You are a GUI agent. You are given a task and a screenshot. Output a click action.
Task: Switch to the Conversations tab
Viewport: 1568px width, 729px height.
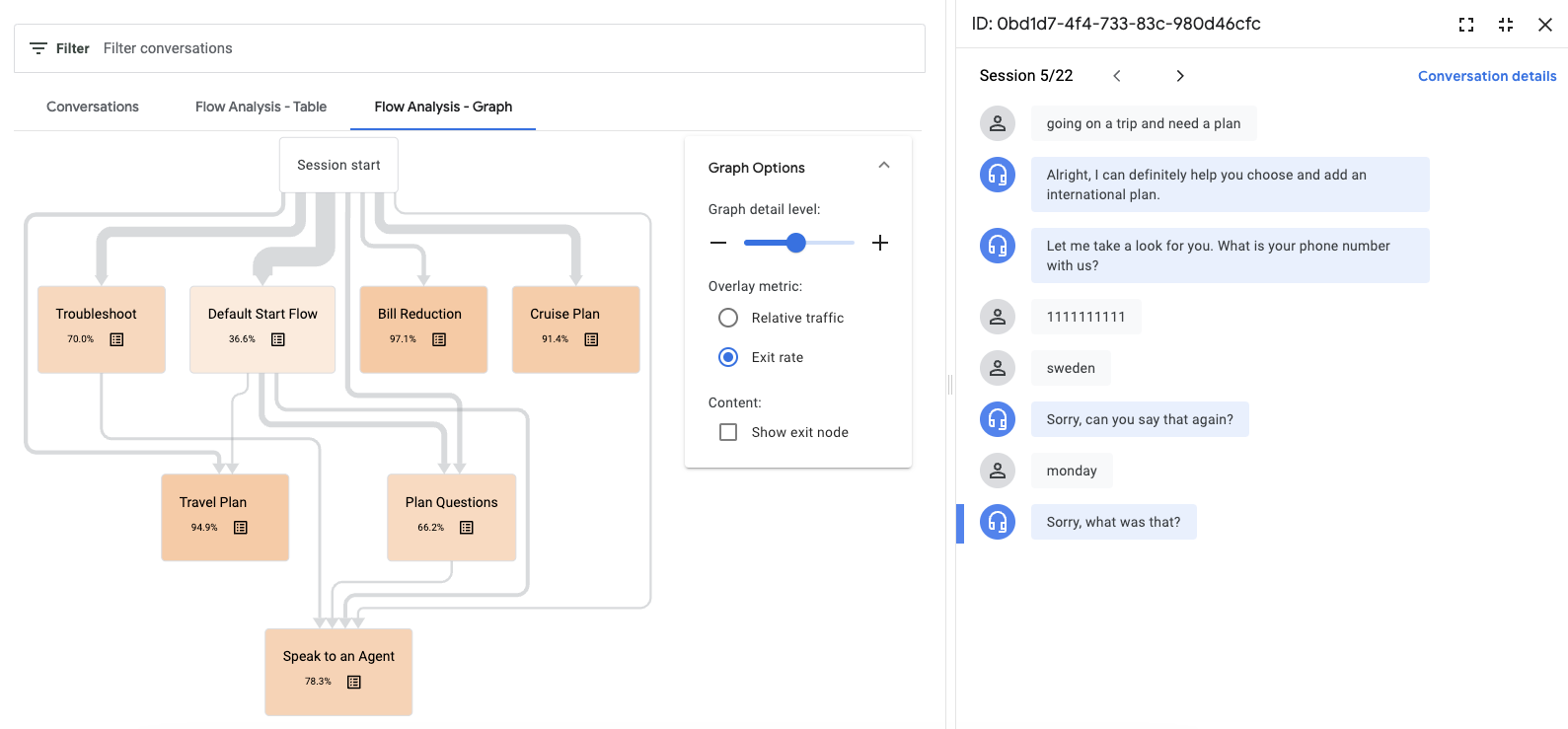[x=93, y=107]
